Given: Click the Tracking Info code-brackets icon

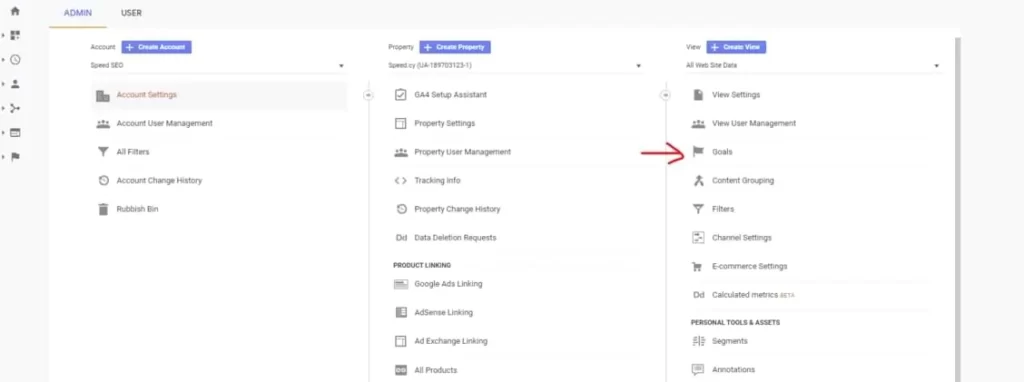Looking at the screenshot, I should click(x=400, y=181).
